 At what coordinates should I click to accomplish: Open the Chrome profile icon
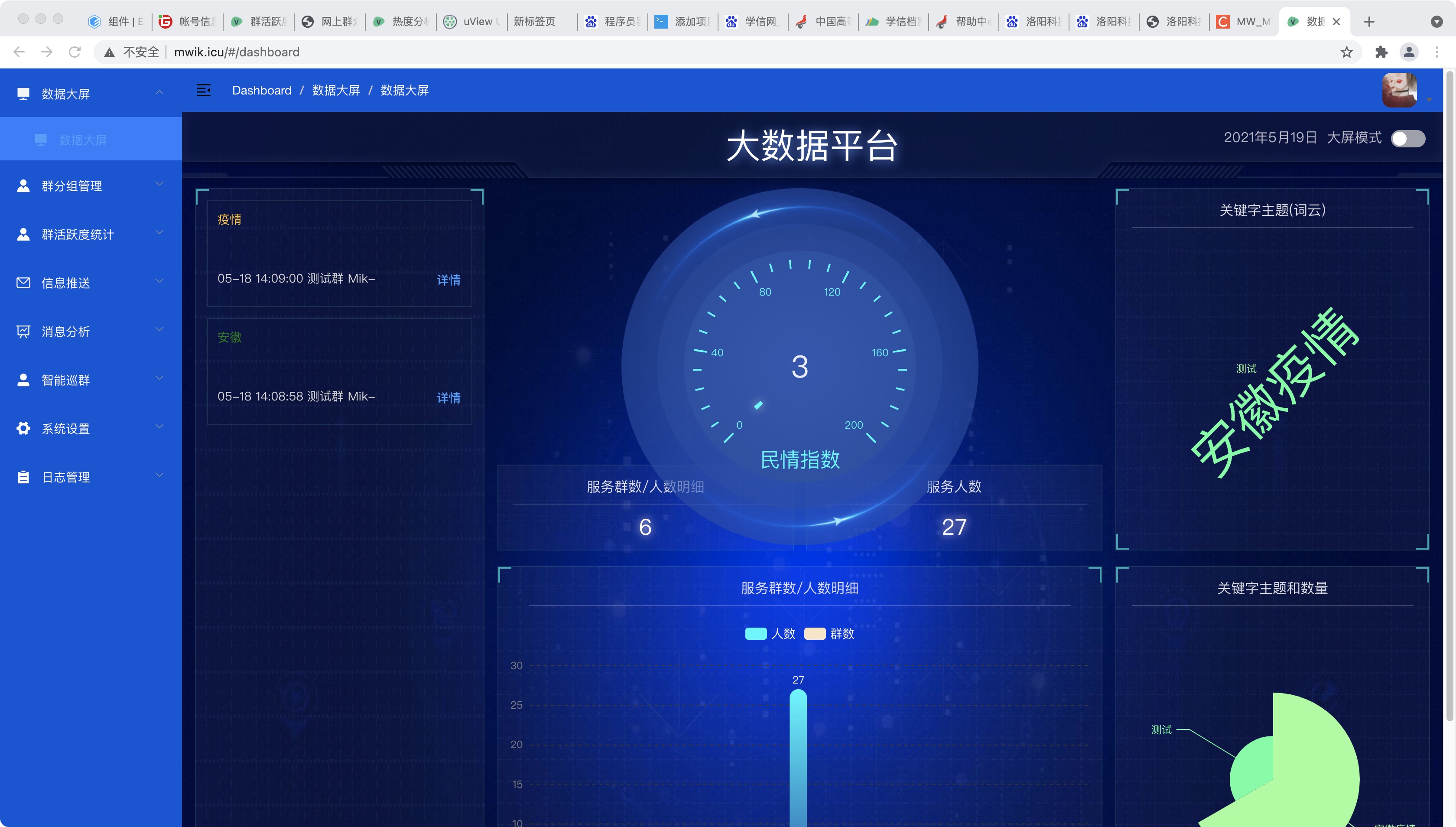tap(1409, 52)
